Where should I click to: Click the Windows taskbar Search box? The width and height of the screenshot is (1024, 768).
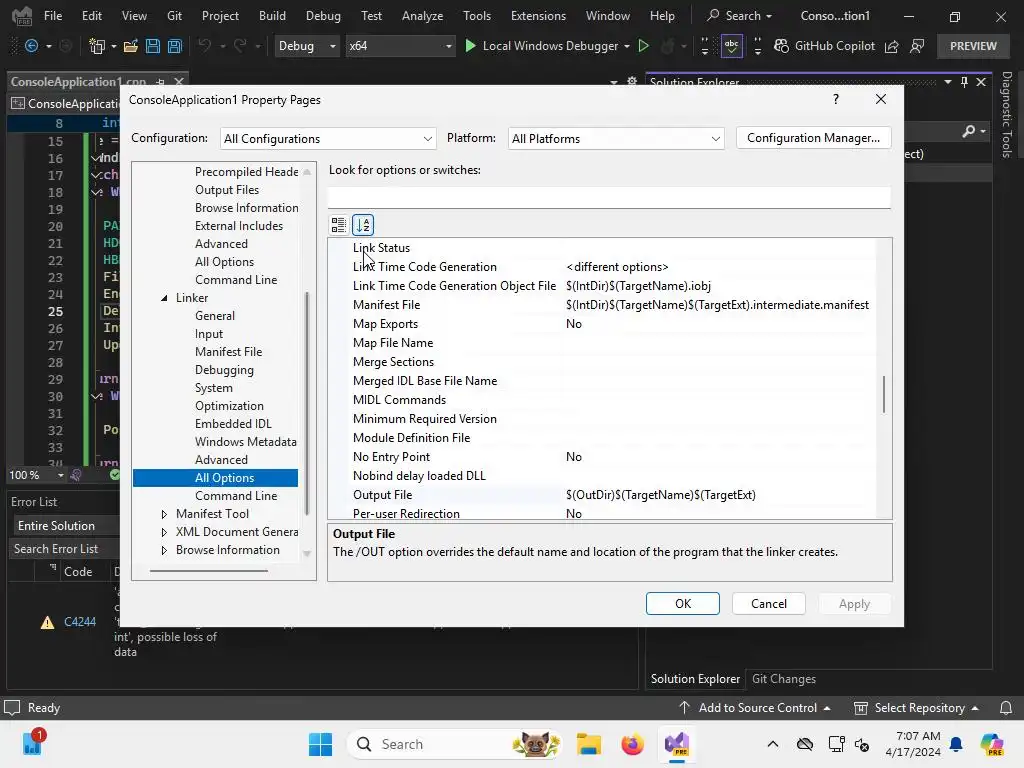pyautogui.click(x=455, y=744)
